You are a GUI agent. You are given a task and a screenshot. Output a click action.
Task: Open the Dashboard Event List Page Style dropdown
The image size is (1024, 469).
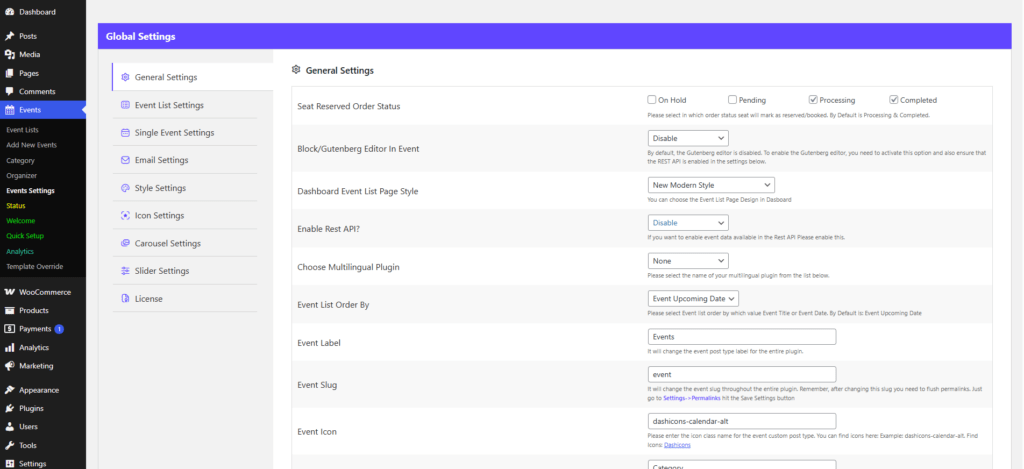coord(712,185)
